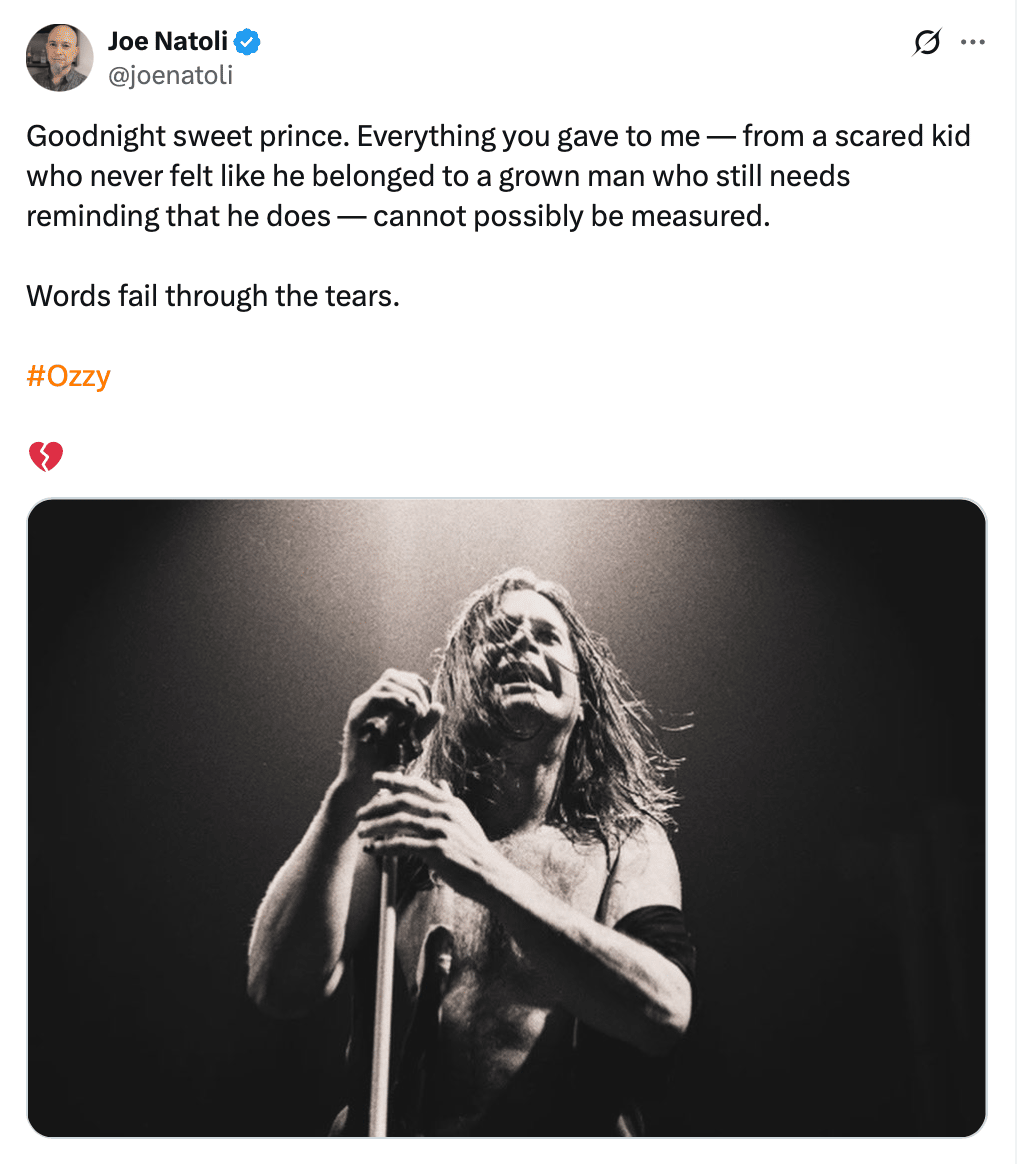The width and height of the screenshot is (1018, 1164).
Task: Click the Grok slashed-circle icon
Action: (926, 43)
